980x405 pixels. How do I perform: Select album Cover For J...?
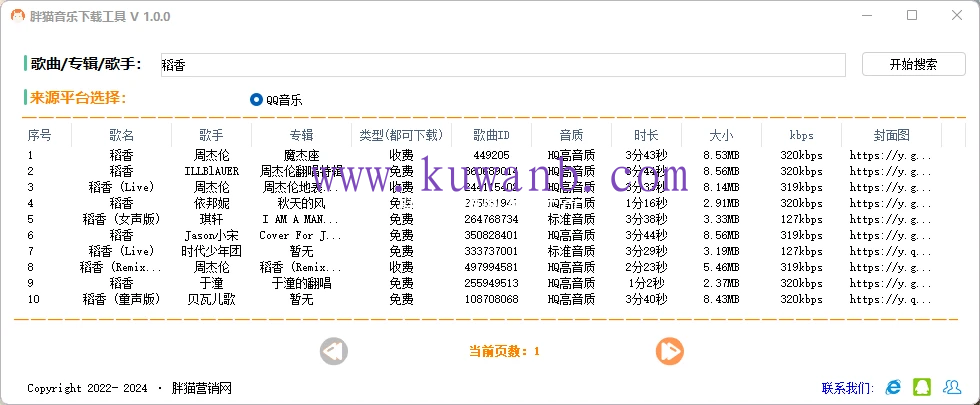[301, 236]
